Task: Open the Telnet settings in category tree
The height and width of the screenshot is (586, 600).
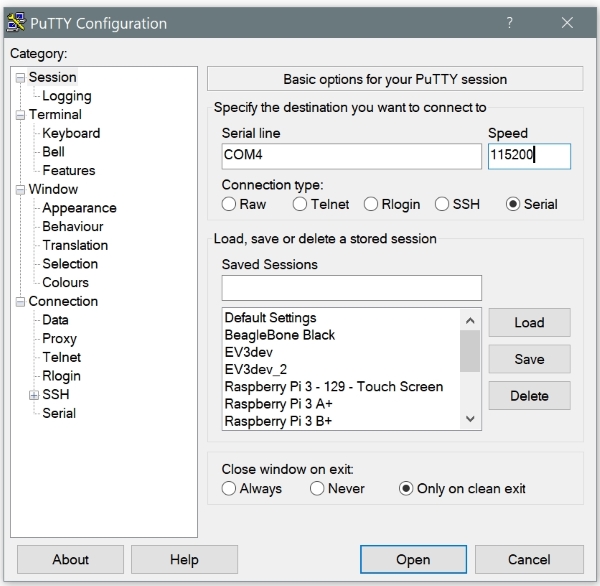Action: tap(61, 357)
